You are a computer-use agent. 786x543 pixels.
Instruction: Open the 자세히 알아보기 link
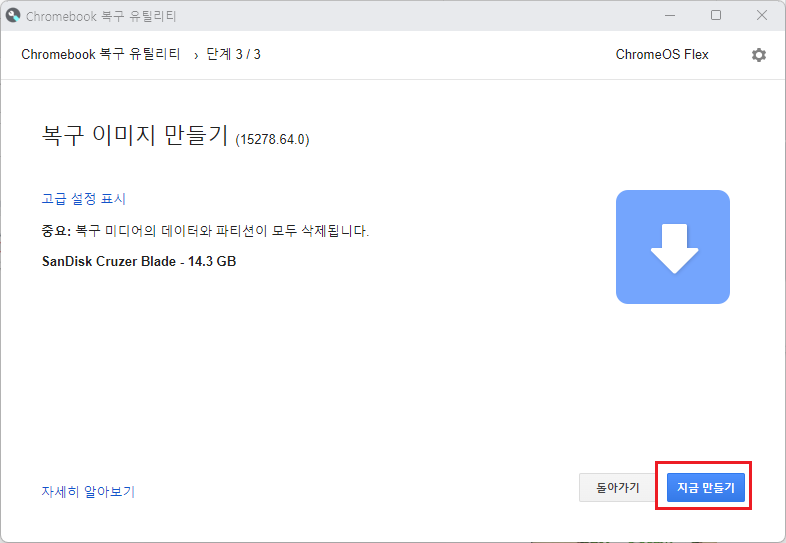(x=88, y=491)
